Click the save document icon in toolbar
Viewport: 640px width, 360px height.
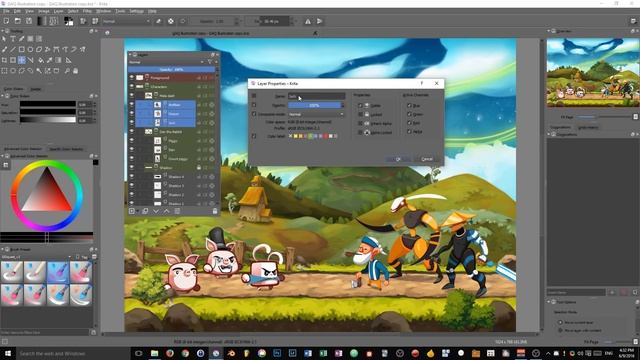tap(29, 21)
